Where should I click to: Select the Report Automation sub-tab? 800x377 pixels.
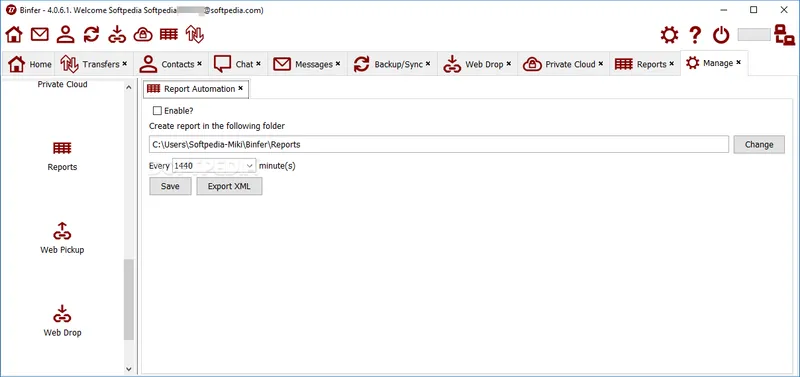click(196, 89)
